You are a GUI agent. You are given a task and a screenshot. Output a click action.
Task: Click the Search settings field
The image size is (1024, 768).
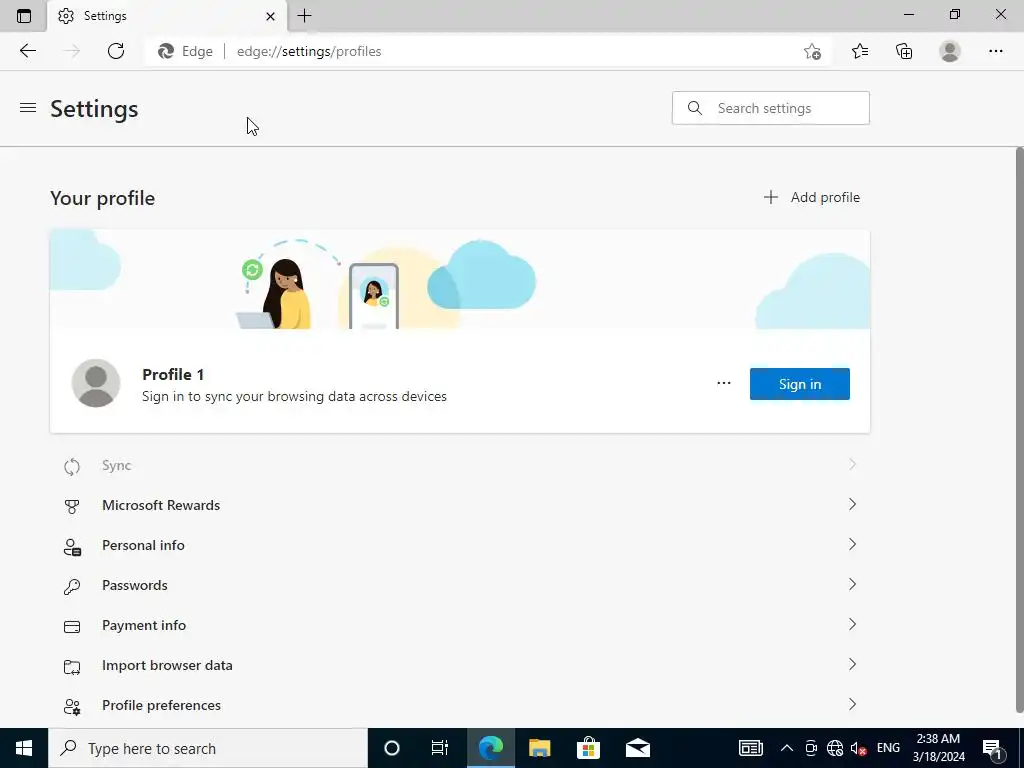(x=771, y=108)
